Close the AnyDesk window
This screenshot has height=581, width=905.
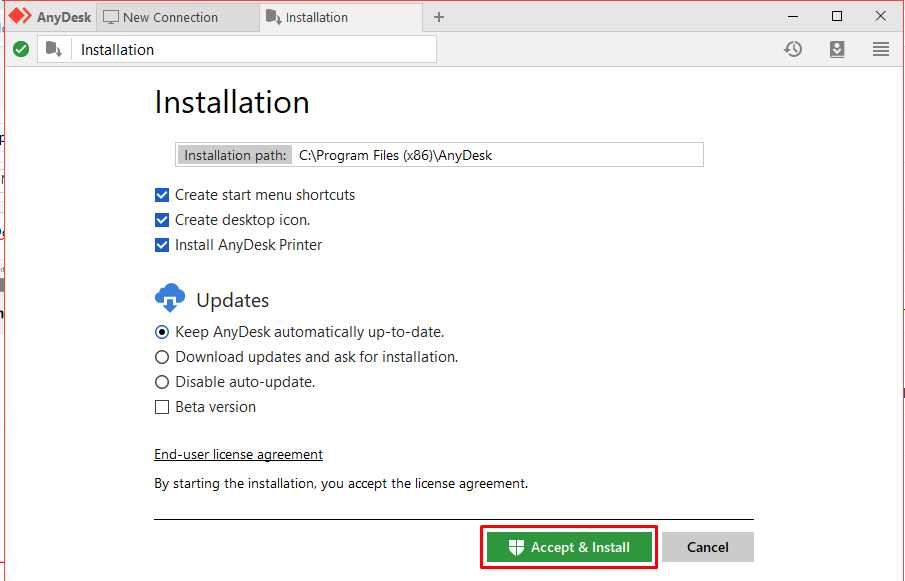(x=881, y=17)
